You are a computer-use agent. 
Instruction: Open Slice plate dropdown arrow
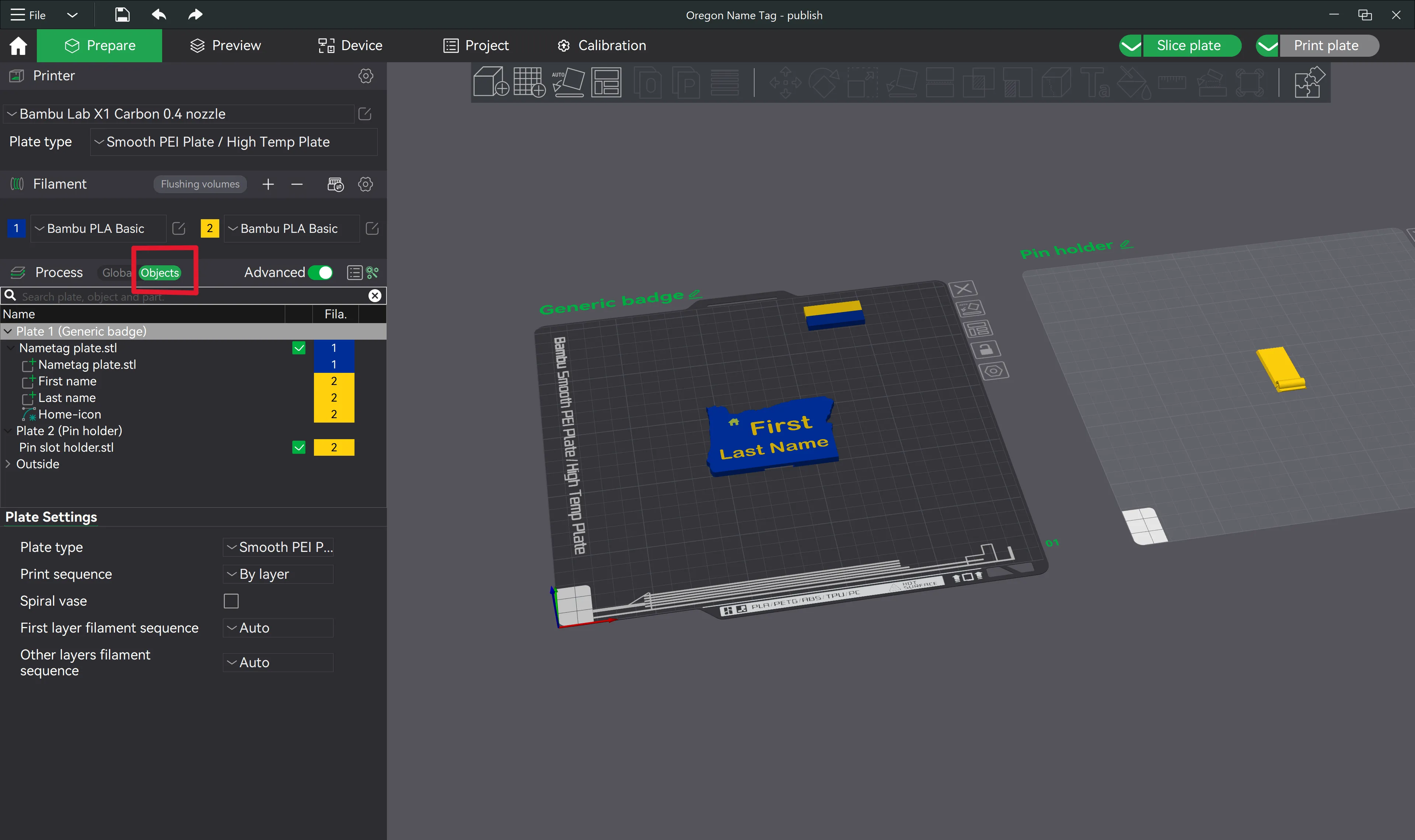coord(1130,45)
